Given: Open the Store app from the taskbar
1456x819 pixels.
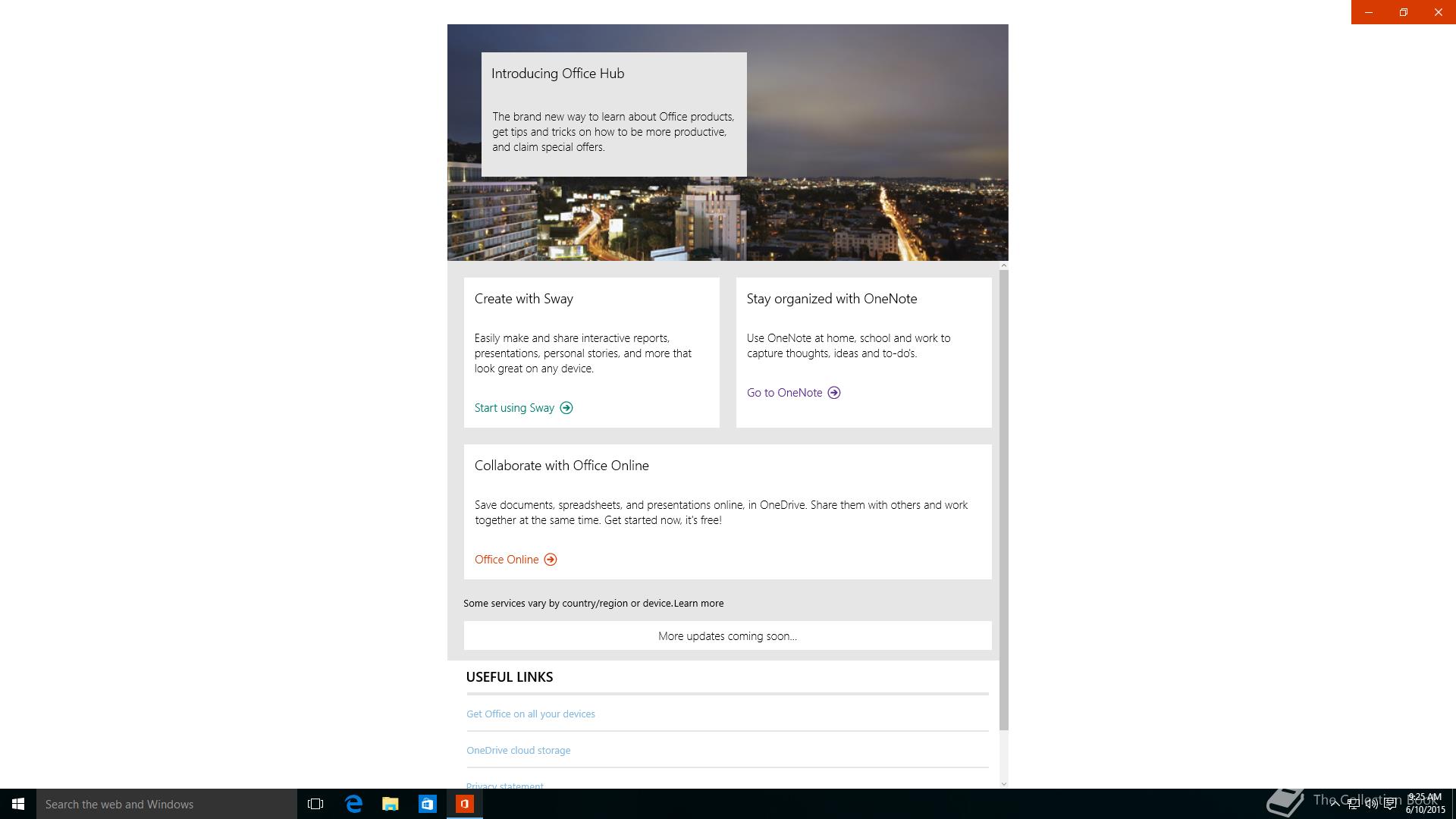Looking at the screenshot, I should 428,804.
